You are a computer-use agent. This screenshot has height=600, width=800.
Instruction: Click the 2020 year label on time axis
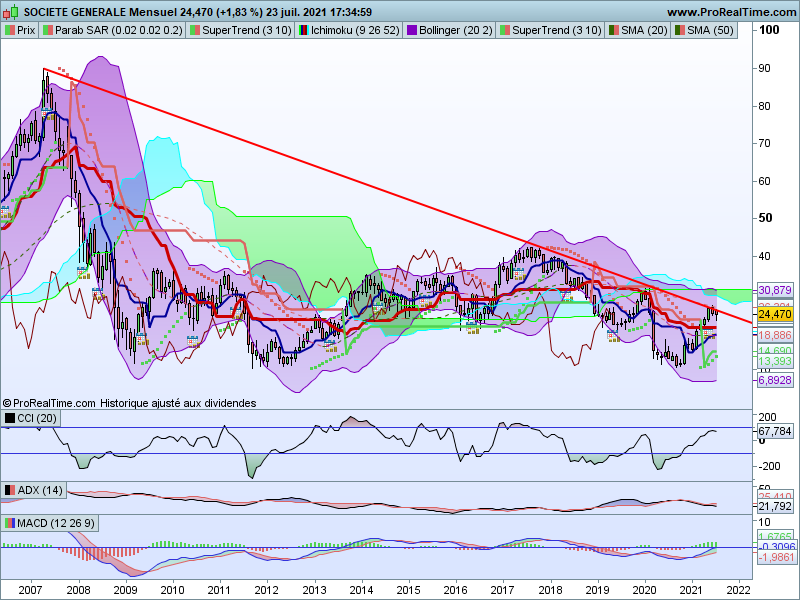click(644, 590)
